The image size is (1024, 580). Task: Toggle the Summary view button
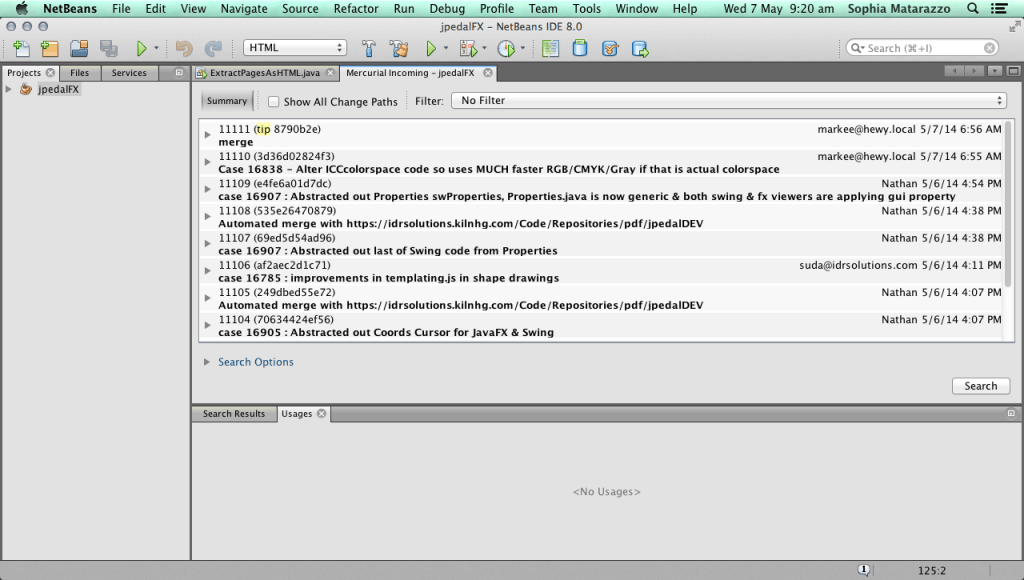coord(227,101)
